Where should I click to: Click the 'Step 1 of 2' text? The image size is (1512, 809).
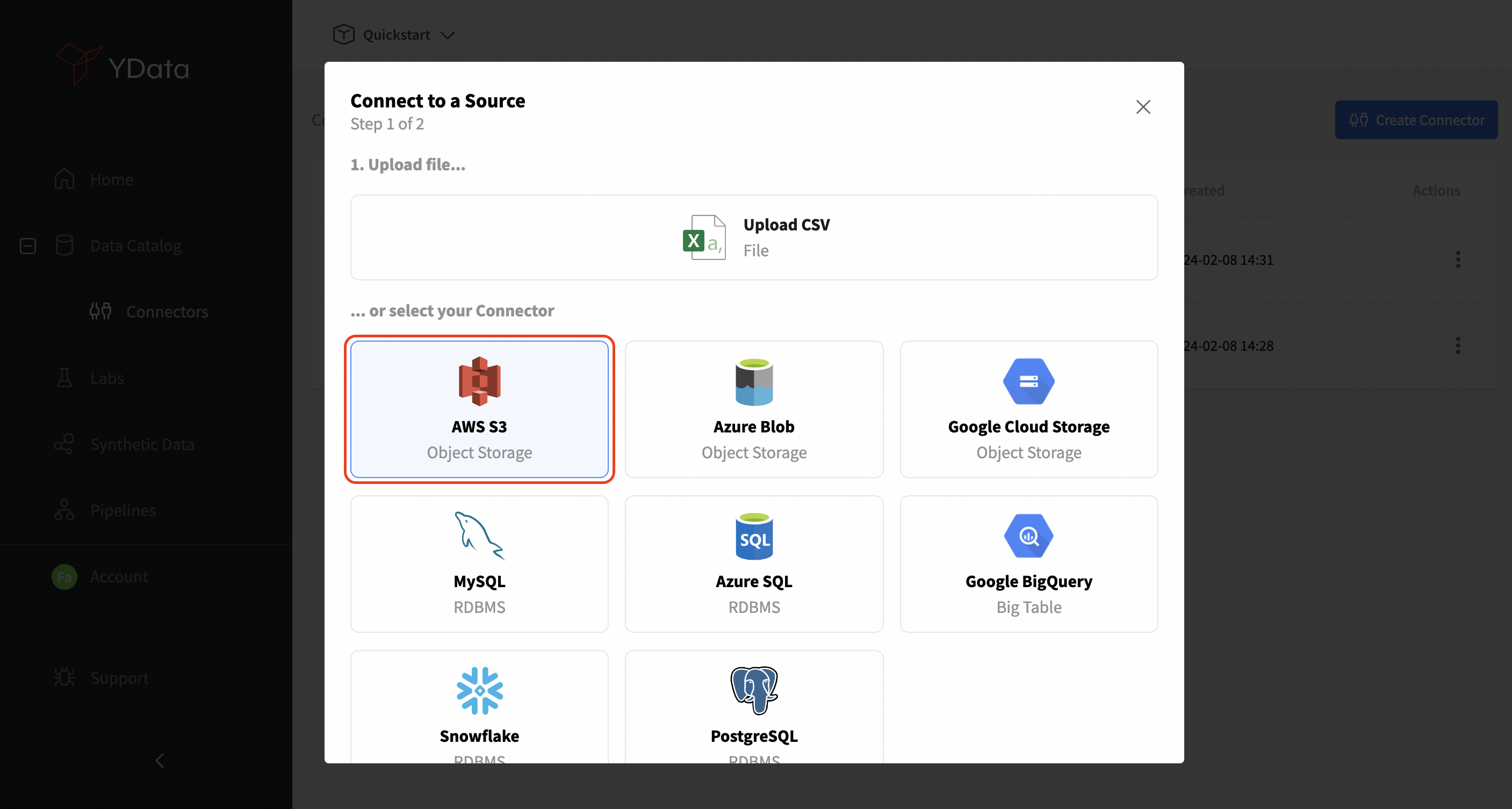coord(387,124)
